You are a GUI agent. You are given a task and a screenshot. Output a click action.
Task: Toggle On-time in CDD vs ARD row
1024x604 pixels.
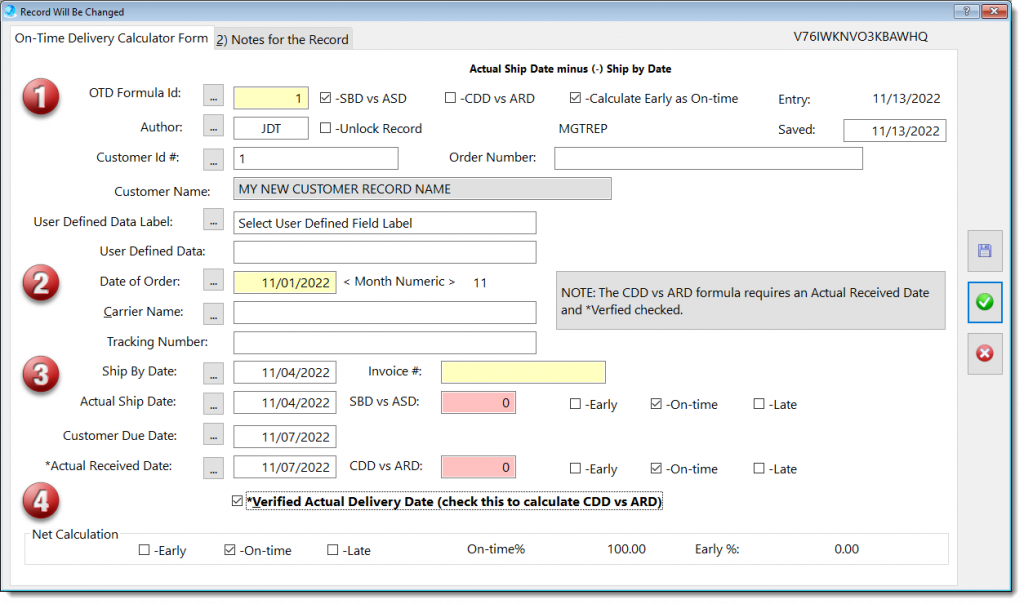click(x=656, y=468)
